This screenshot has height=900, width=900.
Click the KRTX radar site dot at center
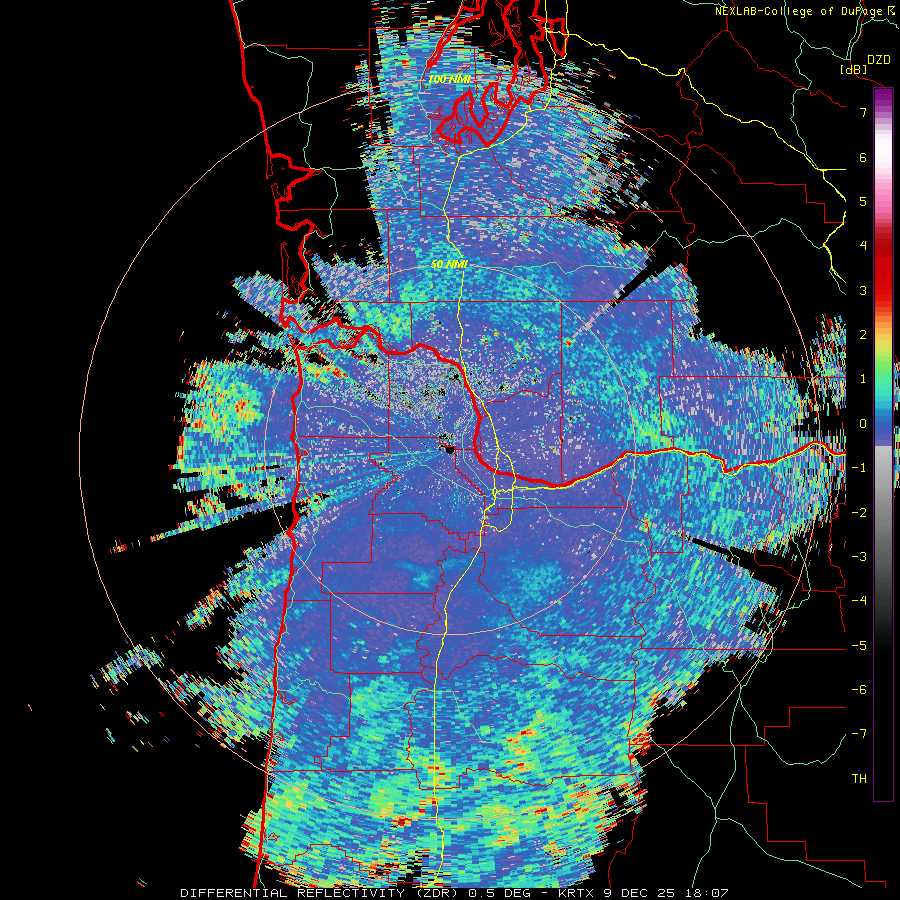tap(449, 449)
